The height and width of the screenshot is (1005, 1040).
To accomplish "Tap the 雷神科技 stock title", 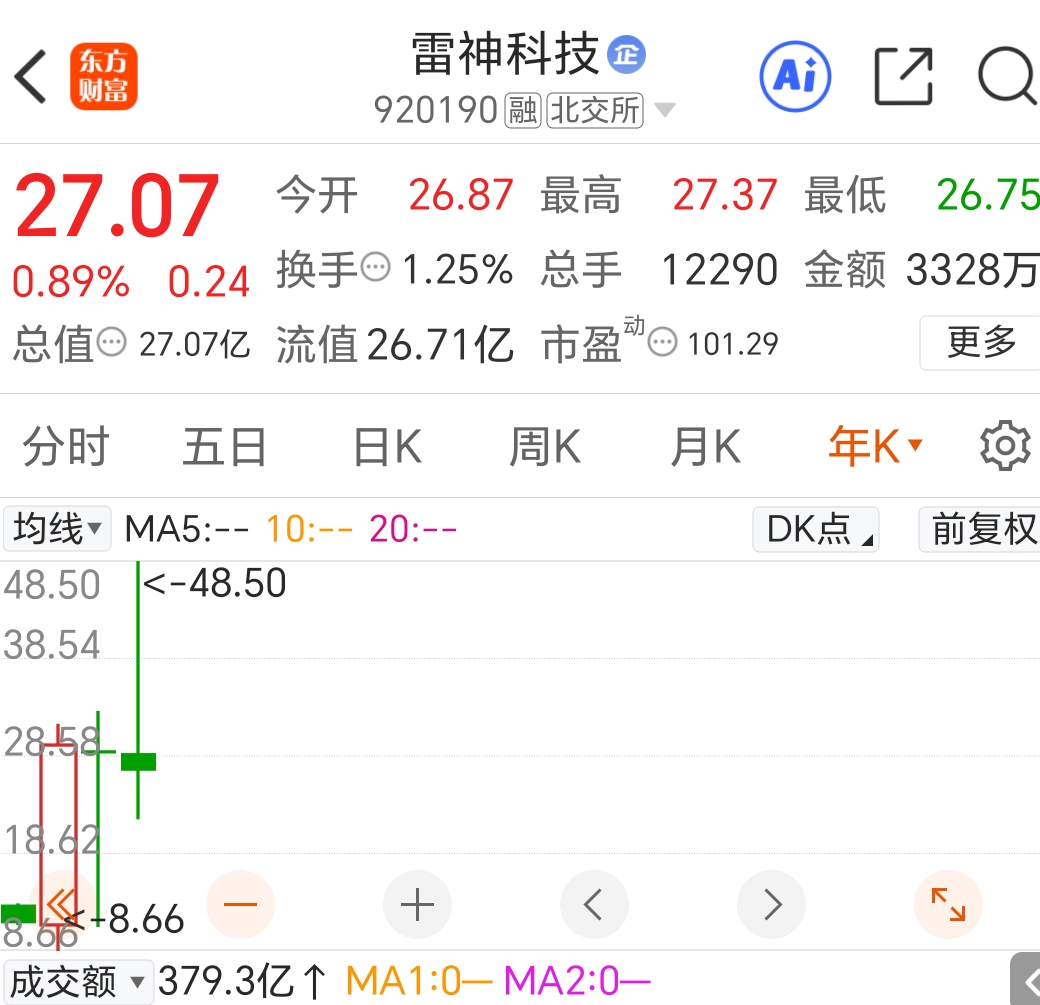I will pos(505,54).
